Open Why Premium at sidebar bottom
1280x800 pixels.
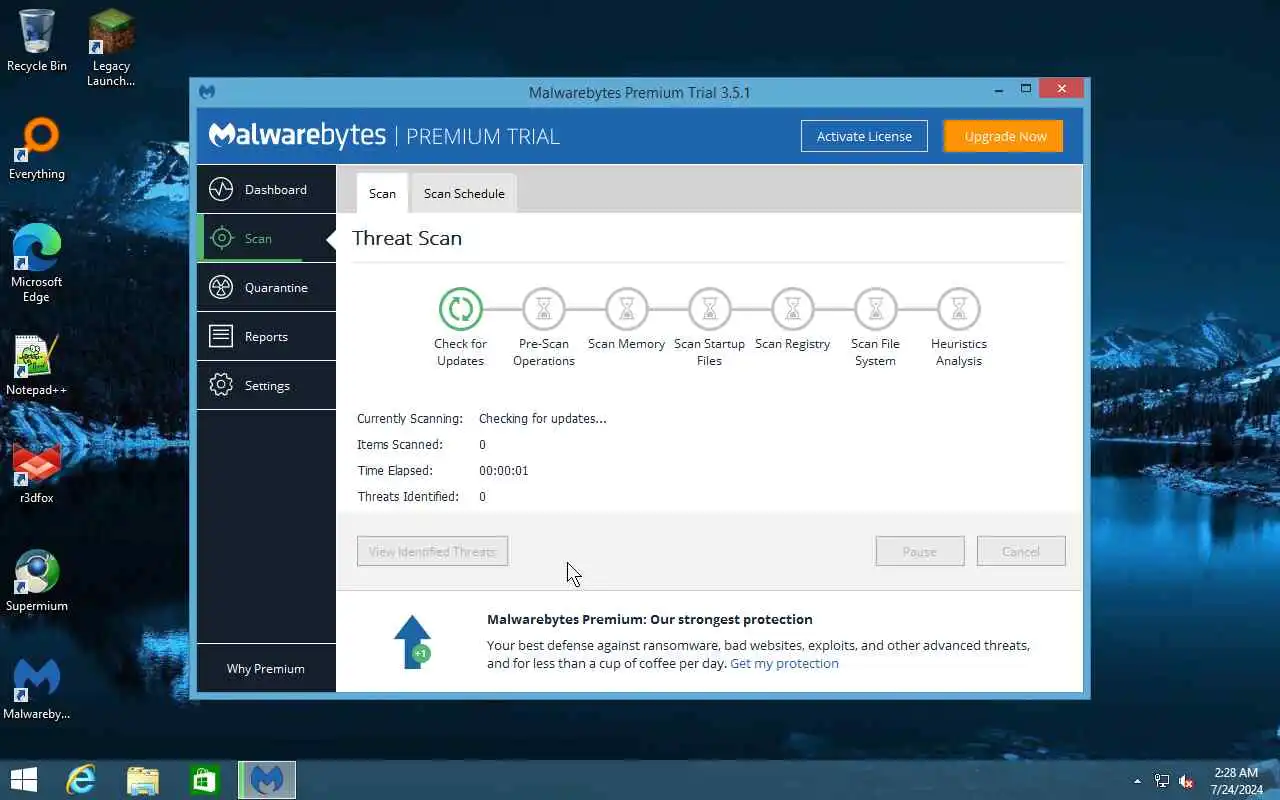266,668
